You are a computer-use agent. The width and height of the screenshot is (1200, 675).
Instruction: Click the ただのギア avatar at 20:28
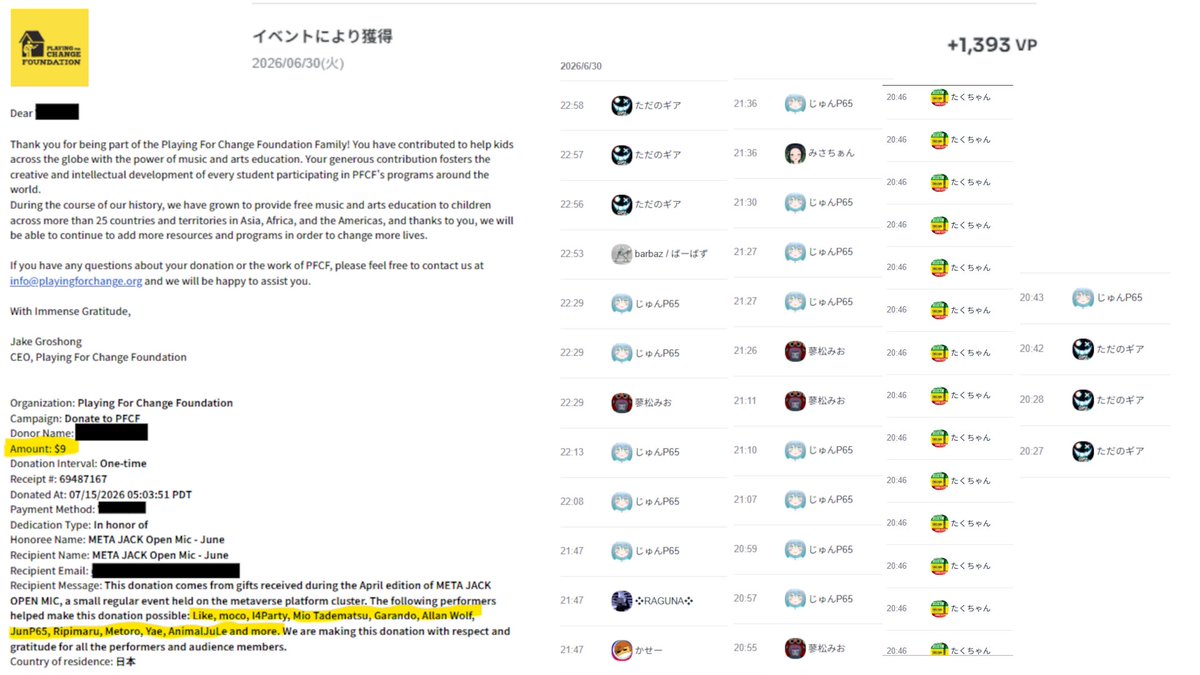pyautogui.click(x=1083, y=400)
